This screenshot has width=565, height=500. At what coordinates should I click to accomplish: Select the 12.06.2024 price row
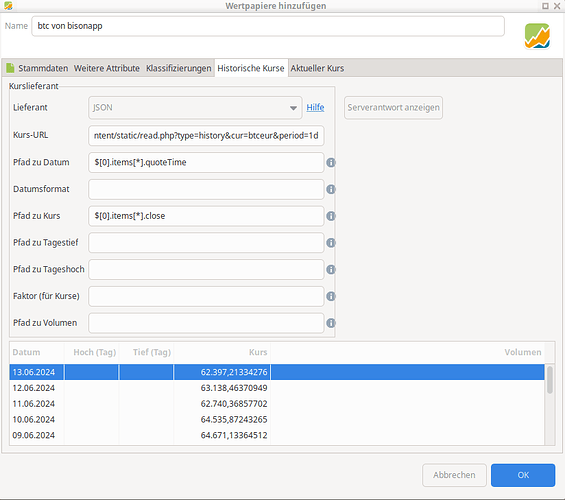coord(277,388)
